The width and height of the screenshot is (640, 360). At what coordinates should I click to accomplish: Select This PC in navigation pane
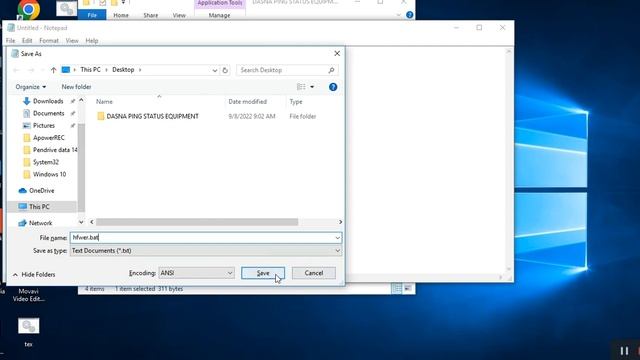pyautogui.click(x=39, y=207)
